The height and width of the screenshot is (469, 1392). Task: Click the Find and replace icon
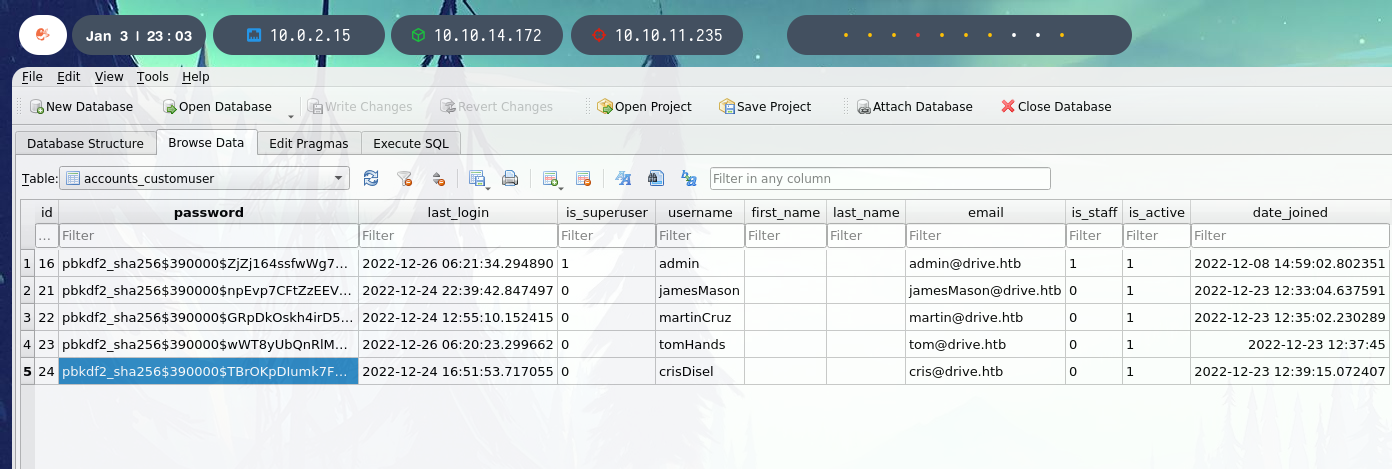tap(688, 179)
